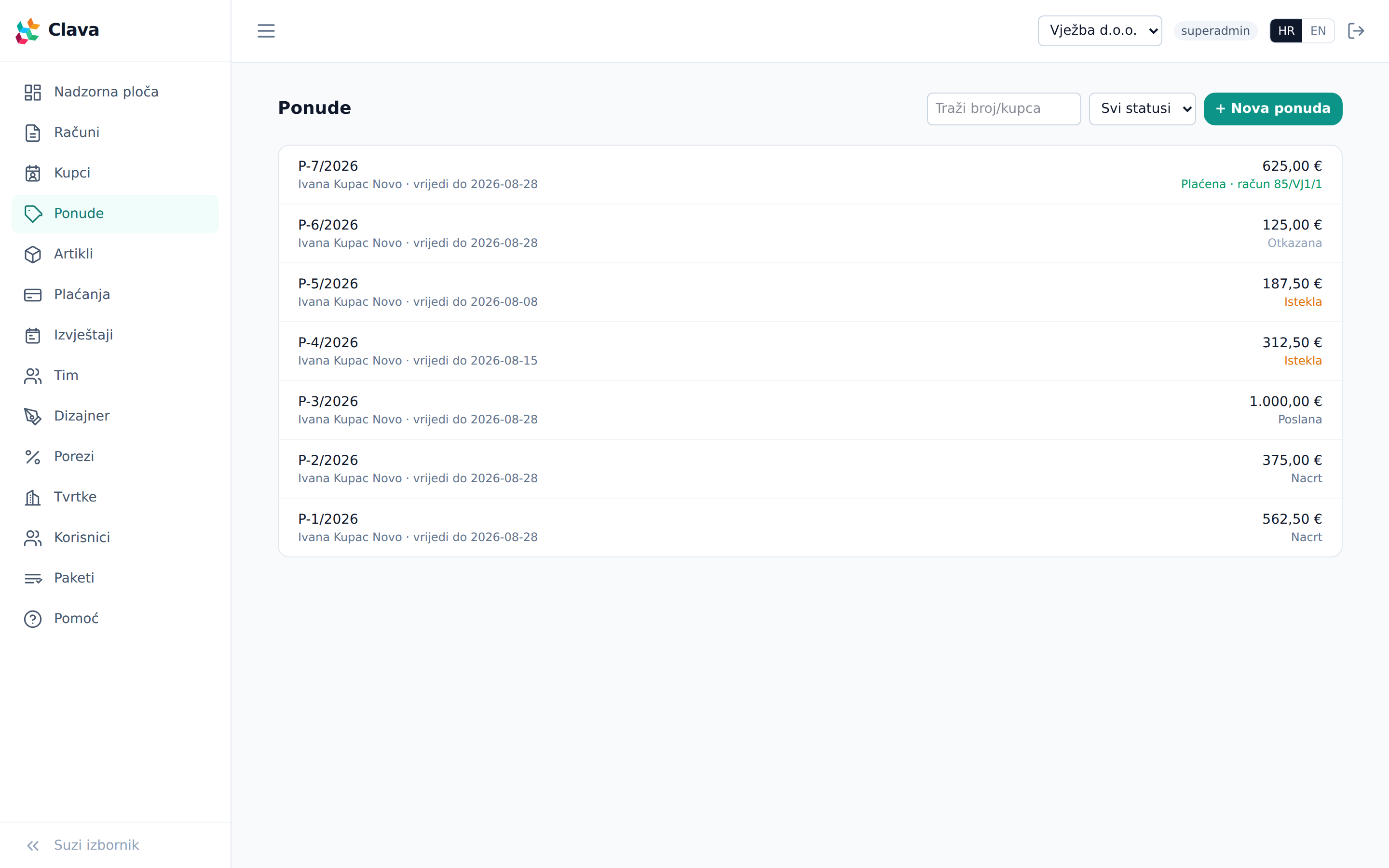The height and width of the screenshot is (868, 1389).
Task: Click Plaćena · račun 85/VJ1/1 status
Action: click(1251, 184)
